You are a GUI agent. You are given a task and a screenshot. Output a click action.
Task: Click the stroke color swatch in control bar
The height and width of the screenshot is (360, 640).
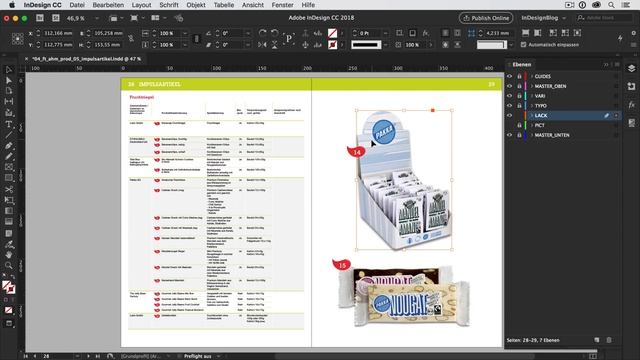(332, 44)
